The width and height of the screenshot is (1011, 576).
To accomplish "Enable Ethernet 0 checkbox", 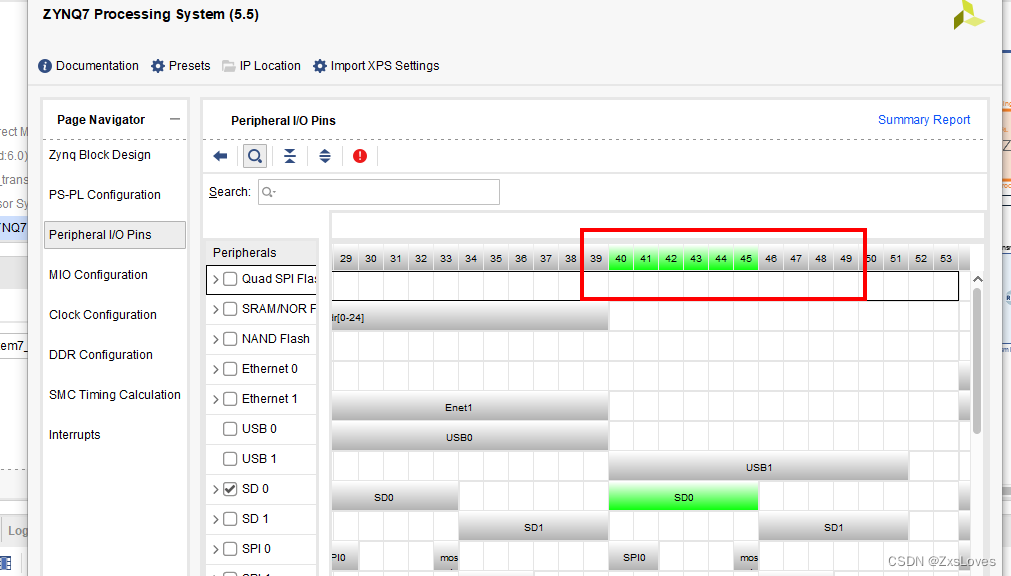I will [230, 369].
